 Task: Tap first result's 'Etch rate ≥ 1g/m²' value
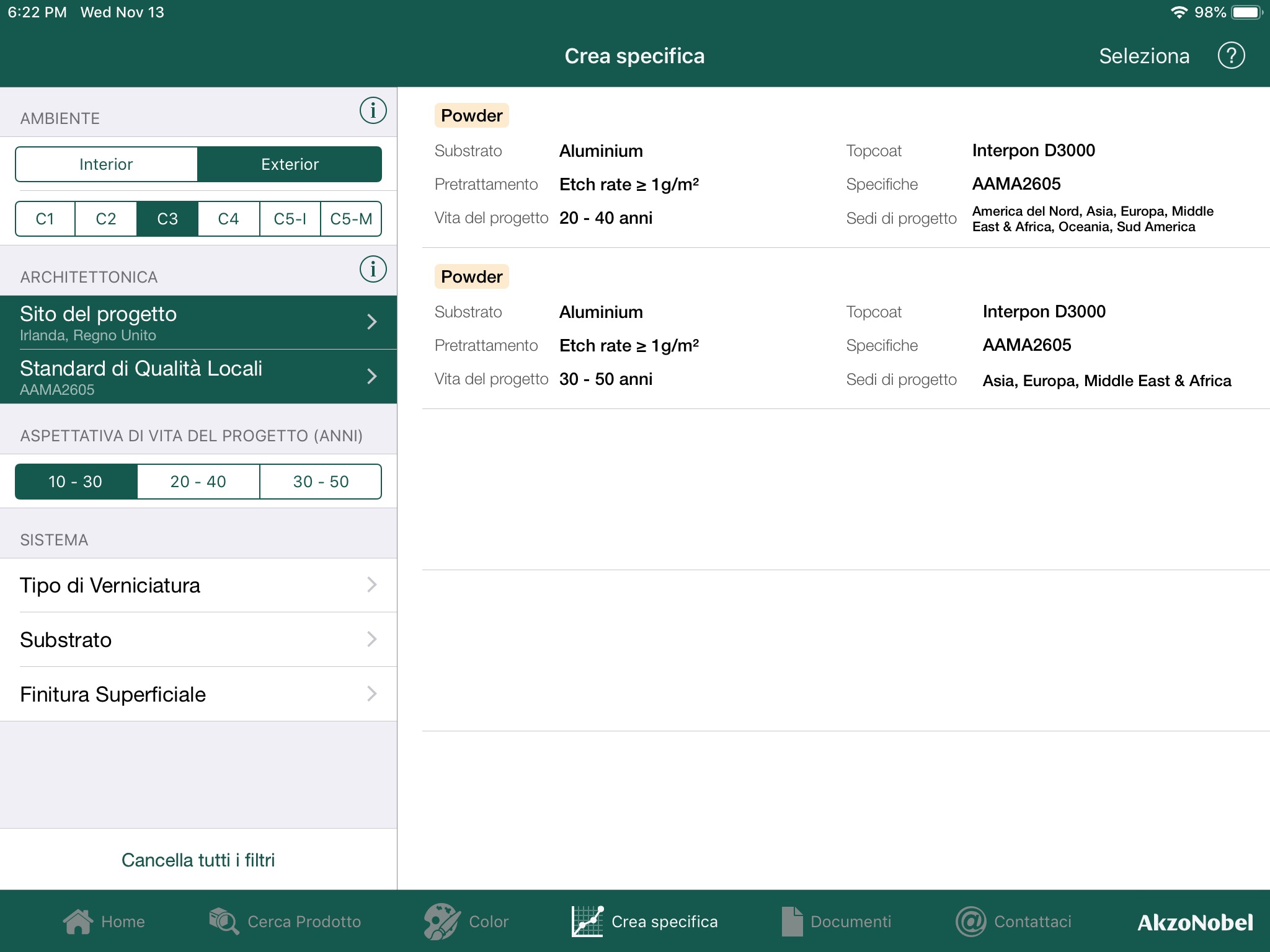(x=629, y=184)
